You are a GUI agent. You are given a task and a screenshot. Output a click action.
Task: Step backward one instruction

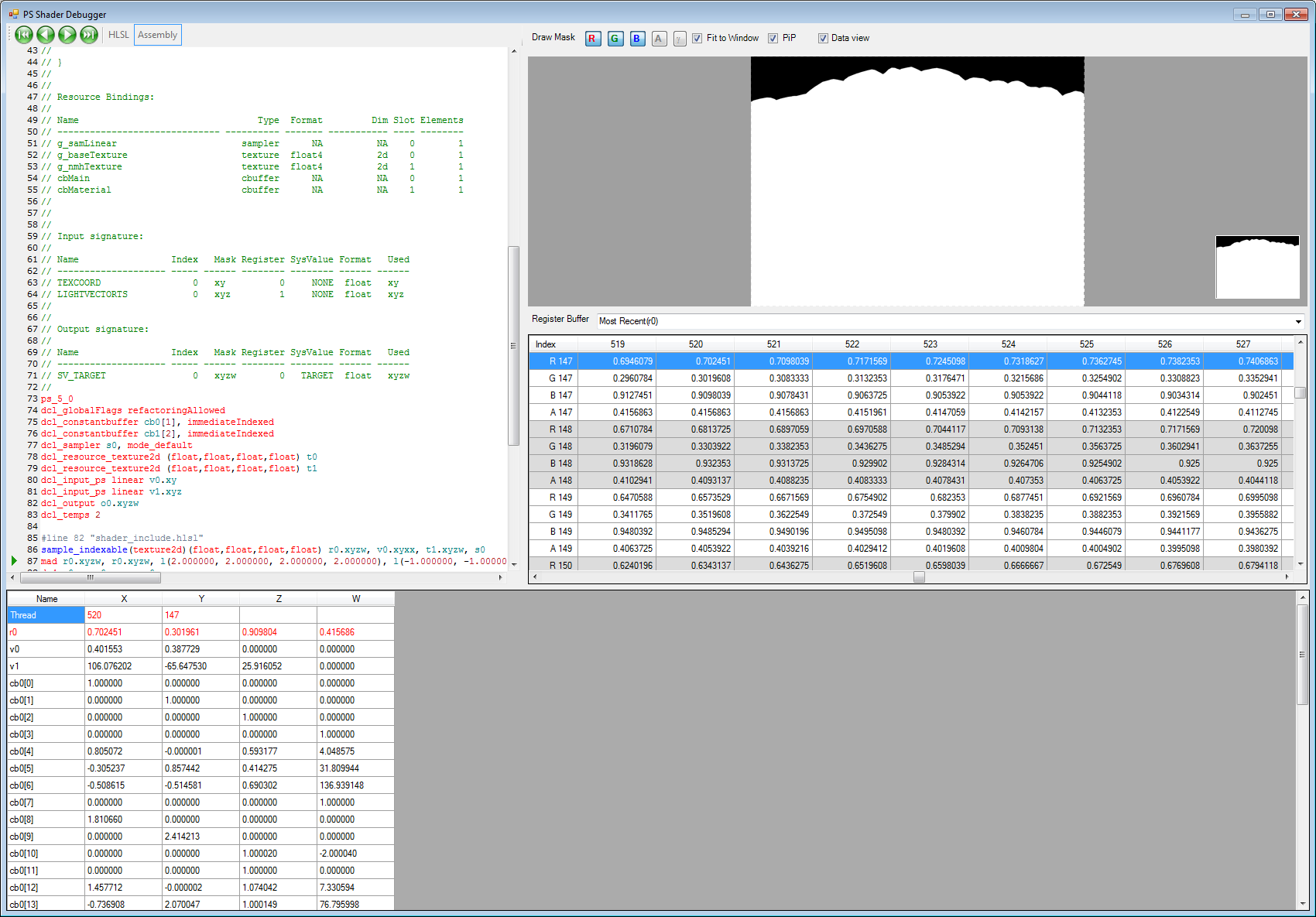point(46,35)
